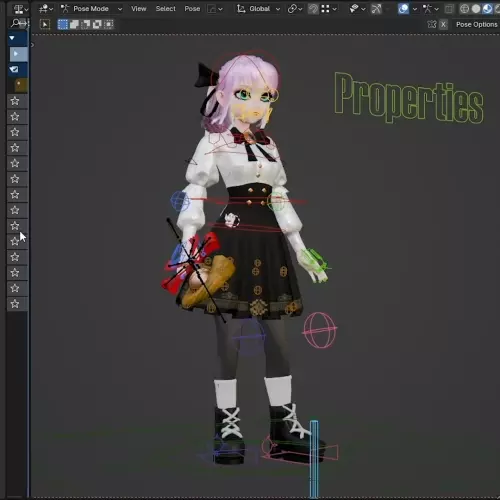Toggle the snapping magnet
The width and height of the screenshot is (500, 500).
tap(313, 9)
